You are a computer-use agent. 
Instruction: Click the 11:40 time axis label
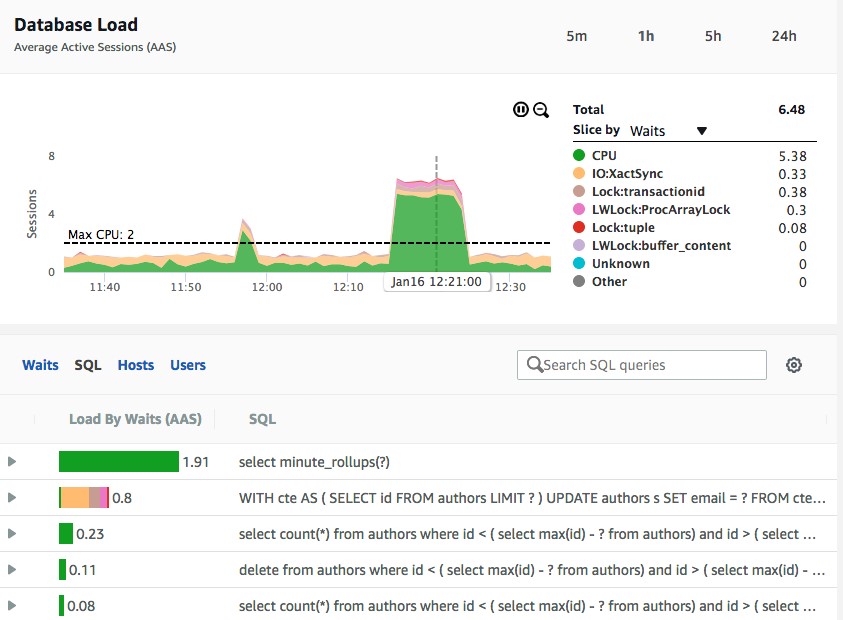point(105,287)
